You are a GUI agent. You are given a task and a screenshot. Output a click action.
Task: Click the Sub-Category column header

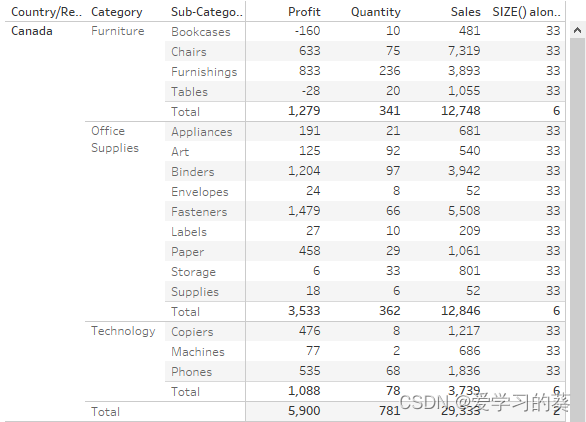[207, 12]
